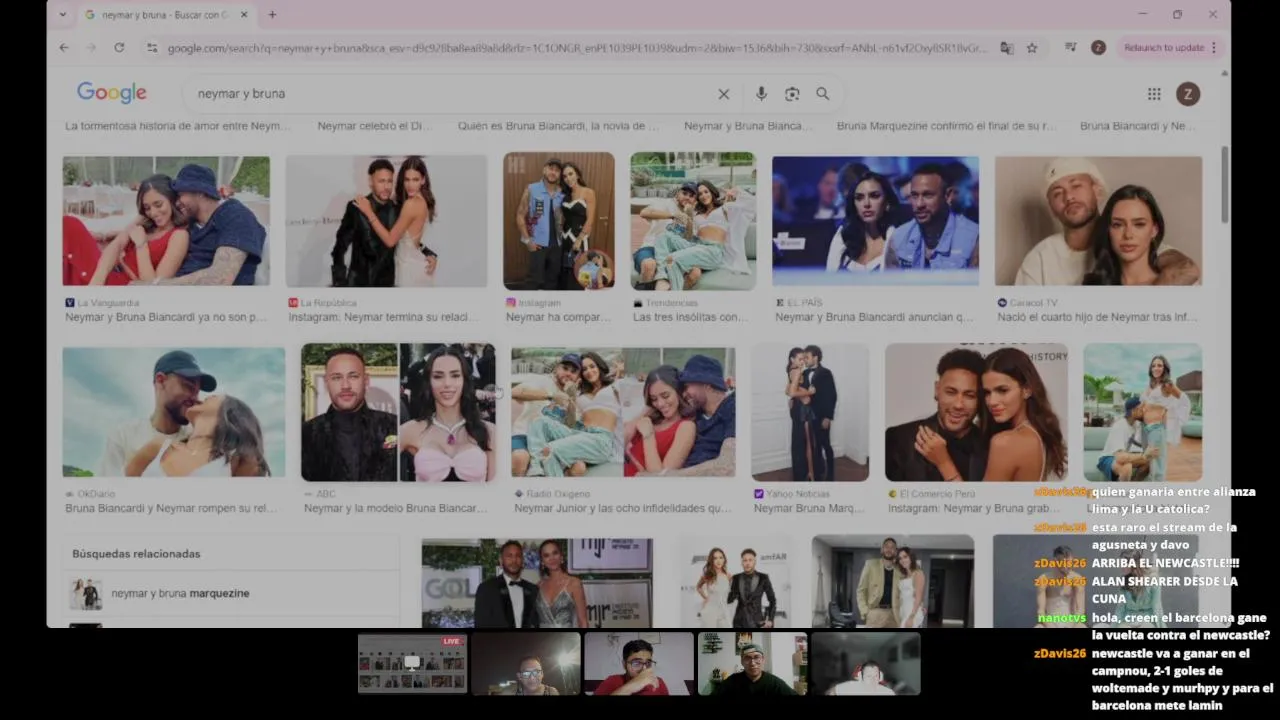Start voice search with the microphone icon
This screenshot has width=1280, height=720.
761,93
